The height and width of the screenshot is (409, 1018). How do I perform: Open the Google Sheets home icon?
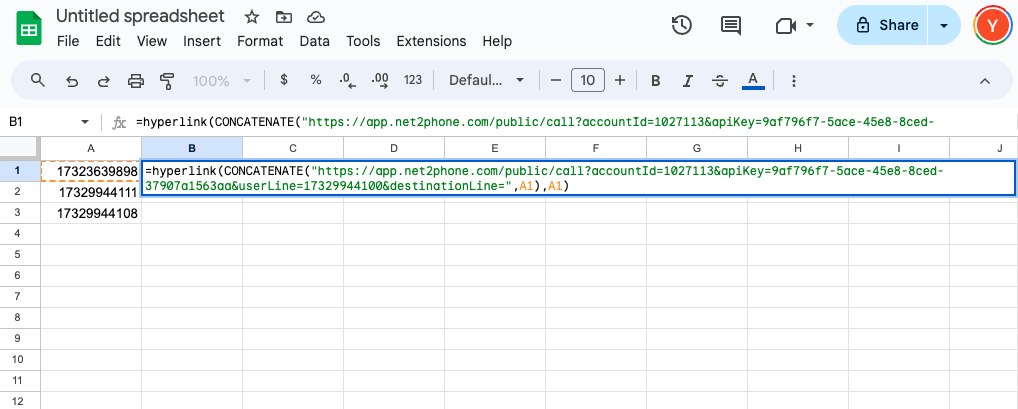tap(29, 30)
